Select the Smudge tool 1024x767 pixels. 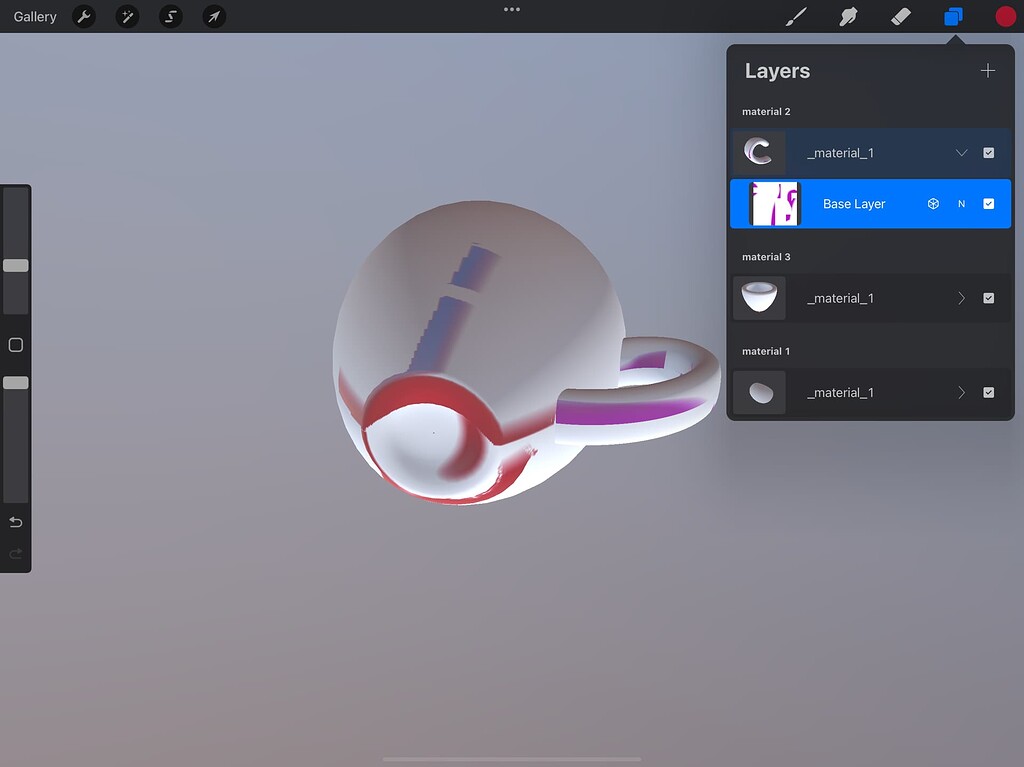(x=848, y=16)
